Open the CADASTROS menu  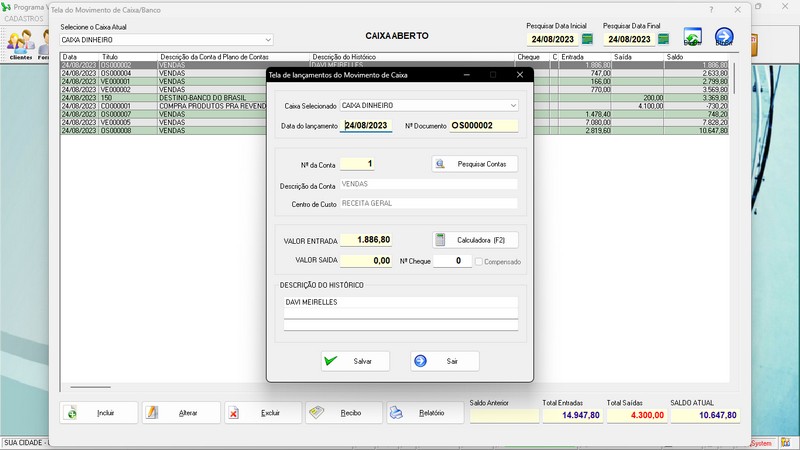24,18
